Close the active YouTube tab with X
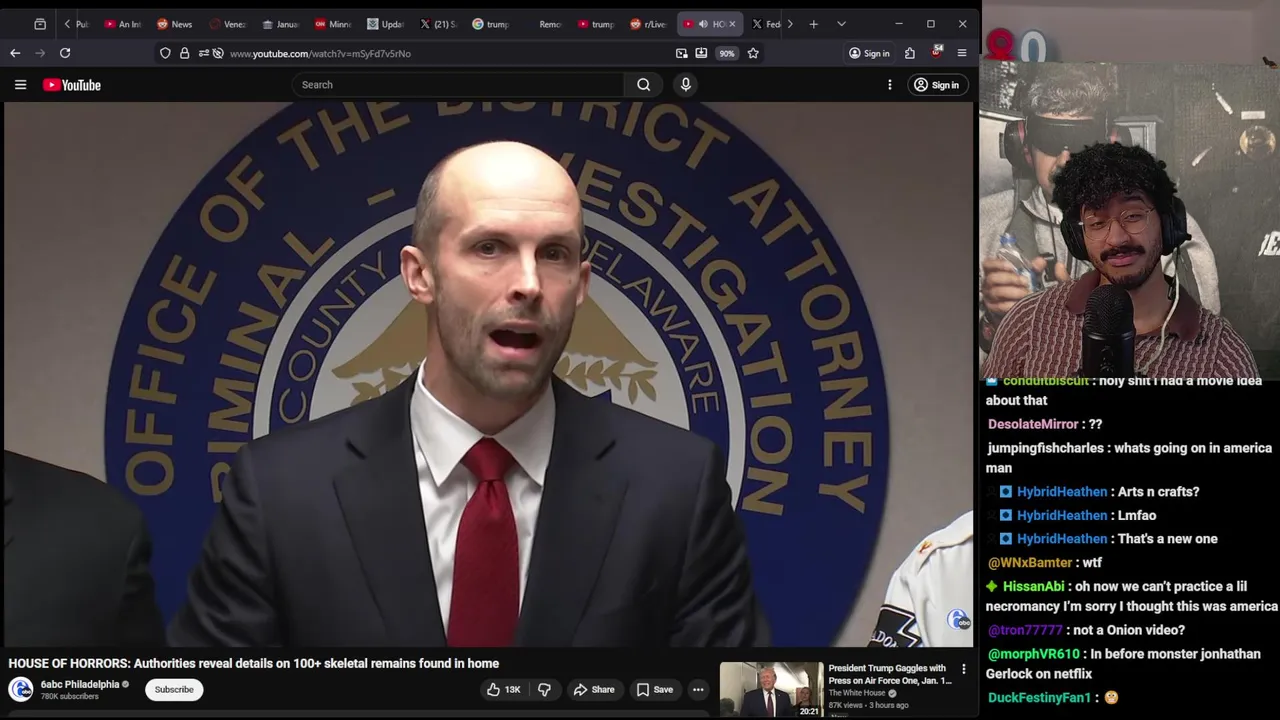Screen dimensions: 1280x720 tap(732, 24)
